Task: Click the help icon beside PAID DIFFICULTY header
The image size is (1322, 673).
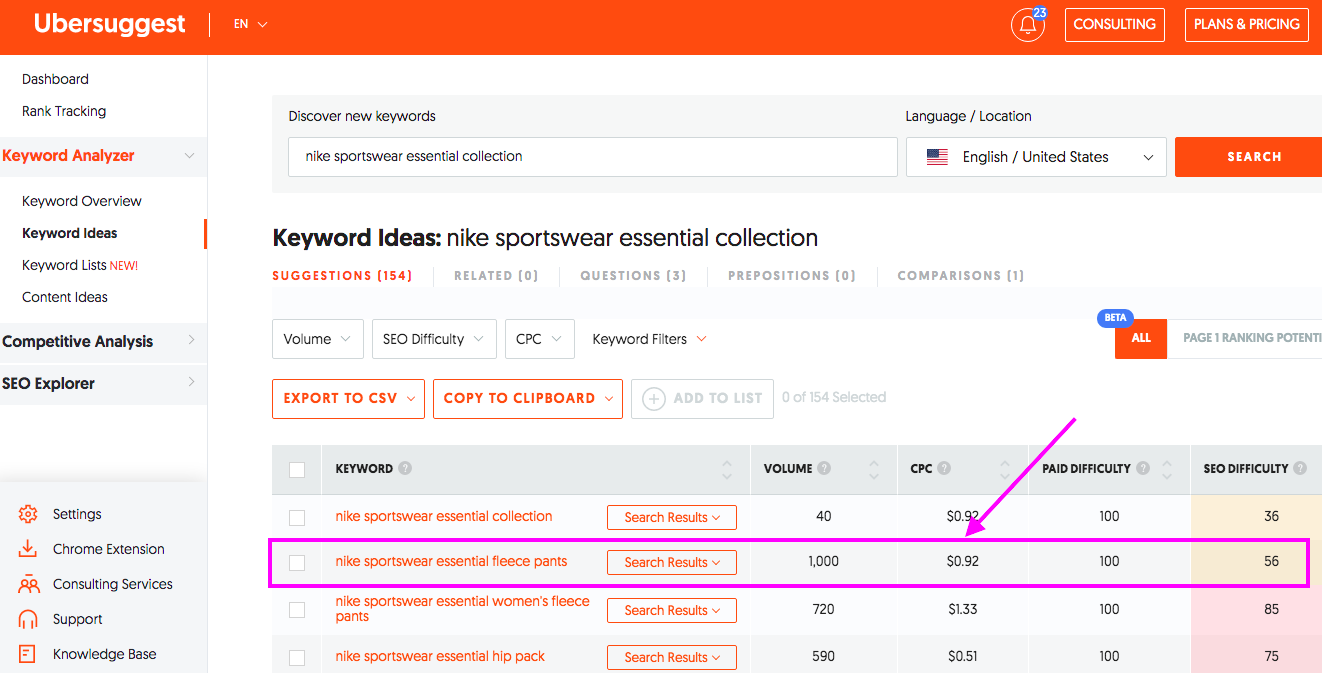Action: click(x=1143, y=468)
